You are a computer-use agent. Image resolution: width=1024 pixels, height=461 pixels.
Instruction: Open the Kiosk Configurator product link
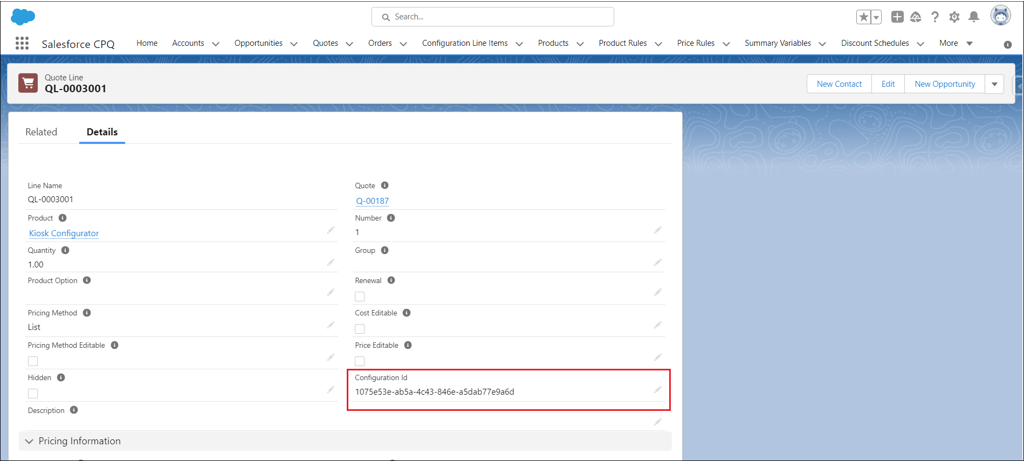point(64,233)
